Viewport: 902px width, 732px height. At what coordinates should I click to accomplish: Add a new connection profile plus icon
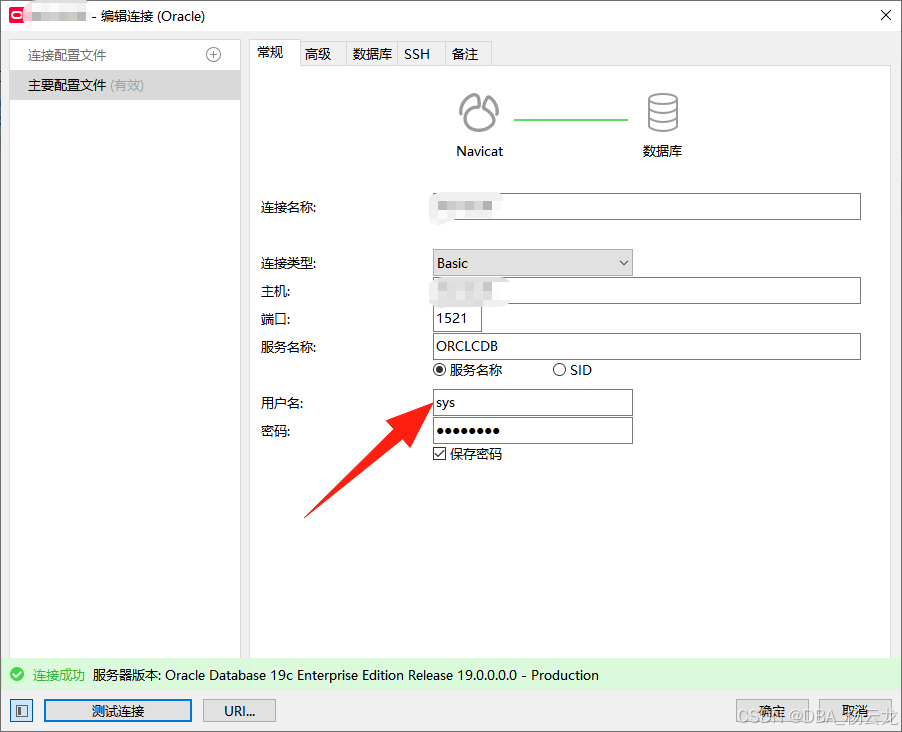(x=213, y=55)
